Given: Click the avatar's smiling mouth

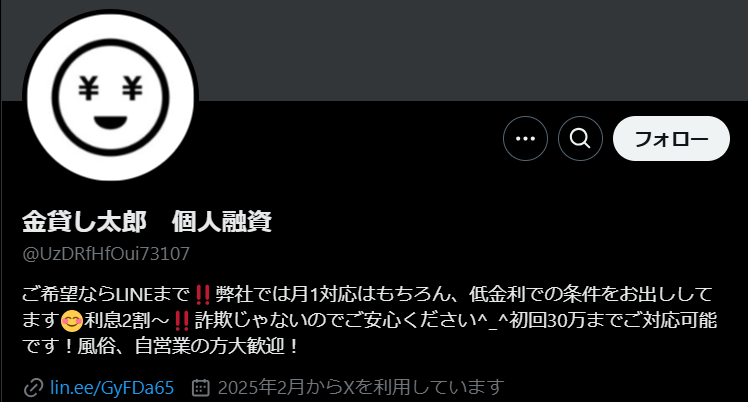Looking at the screenshot, I should pos(111,123).
